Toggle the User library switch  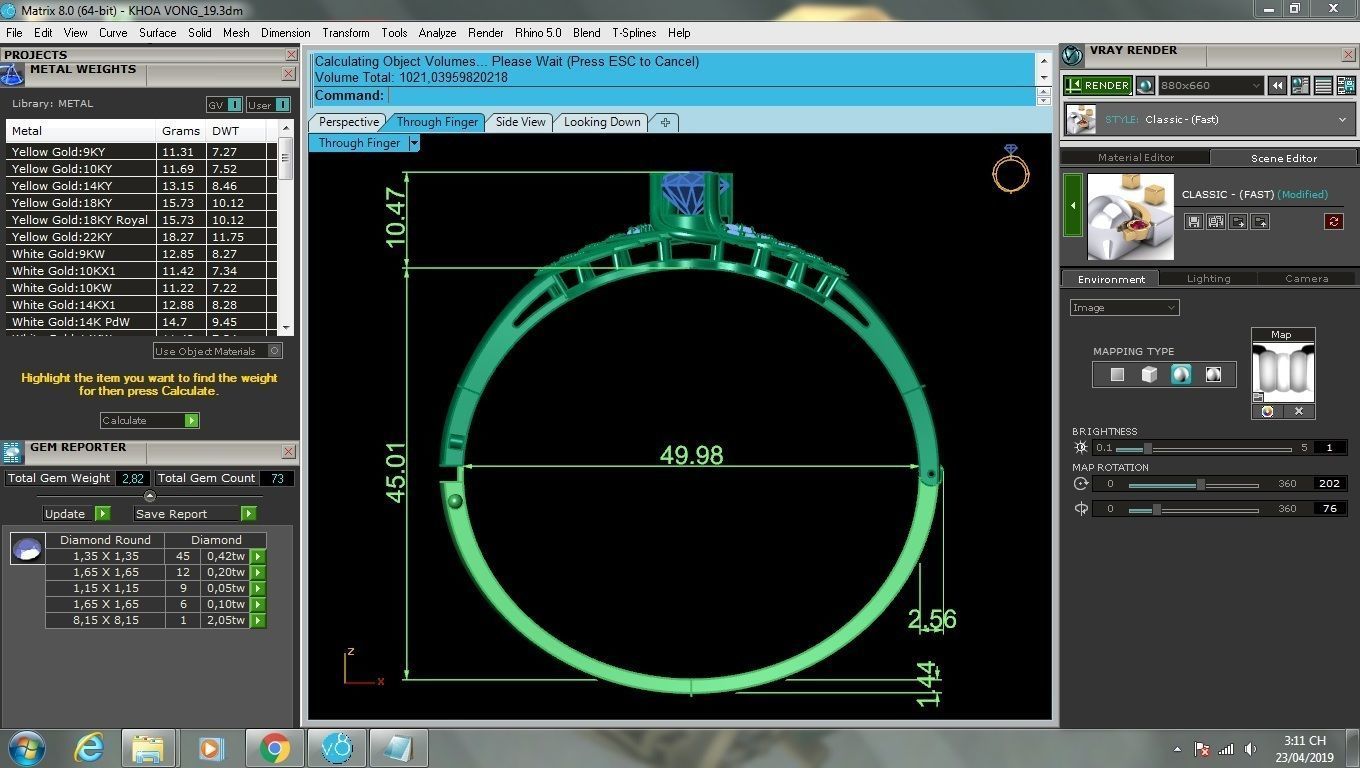(x=268, y=105)
